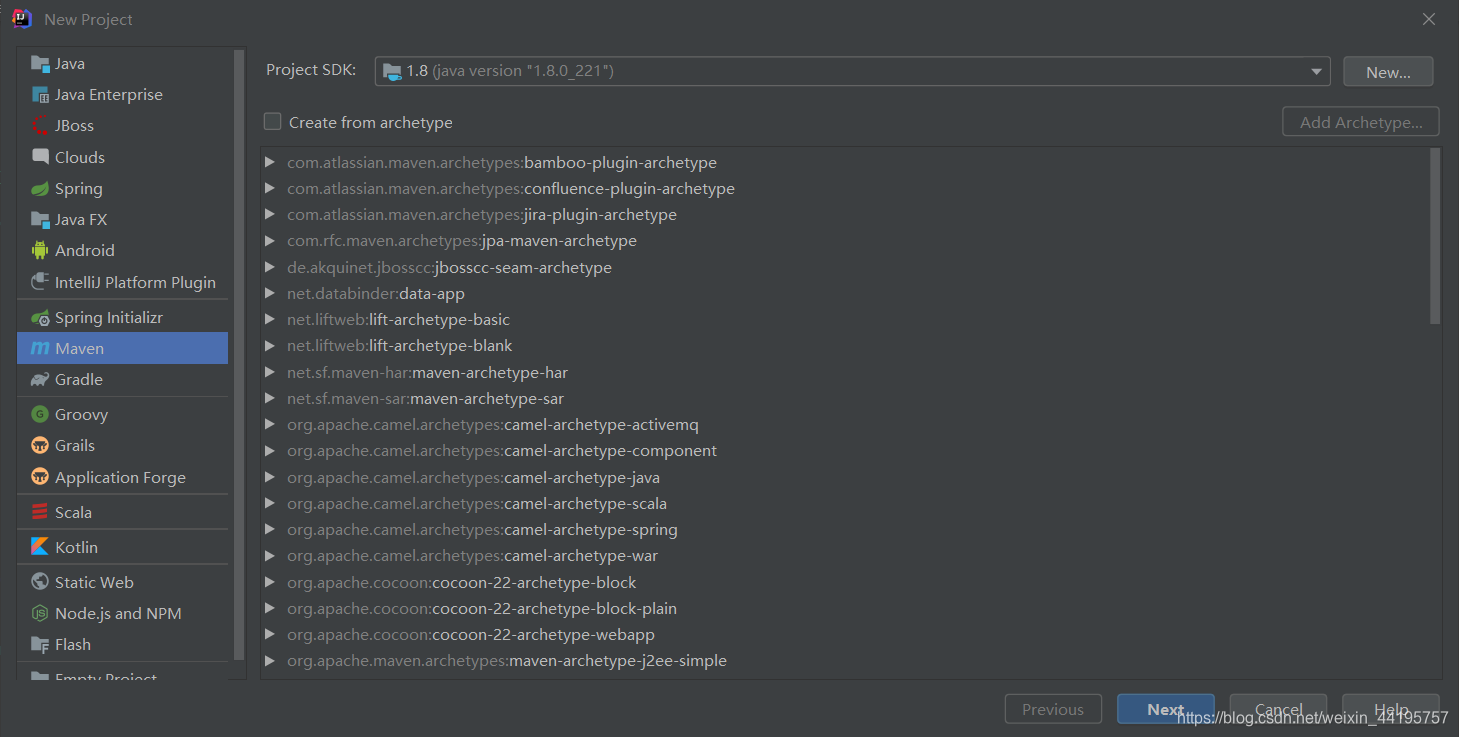
Task: Choose Kotlin in project type list
Action: tap(122, 547)
